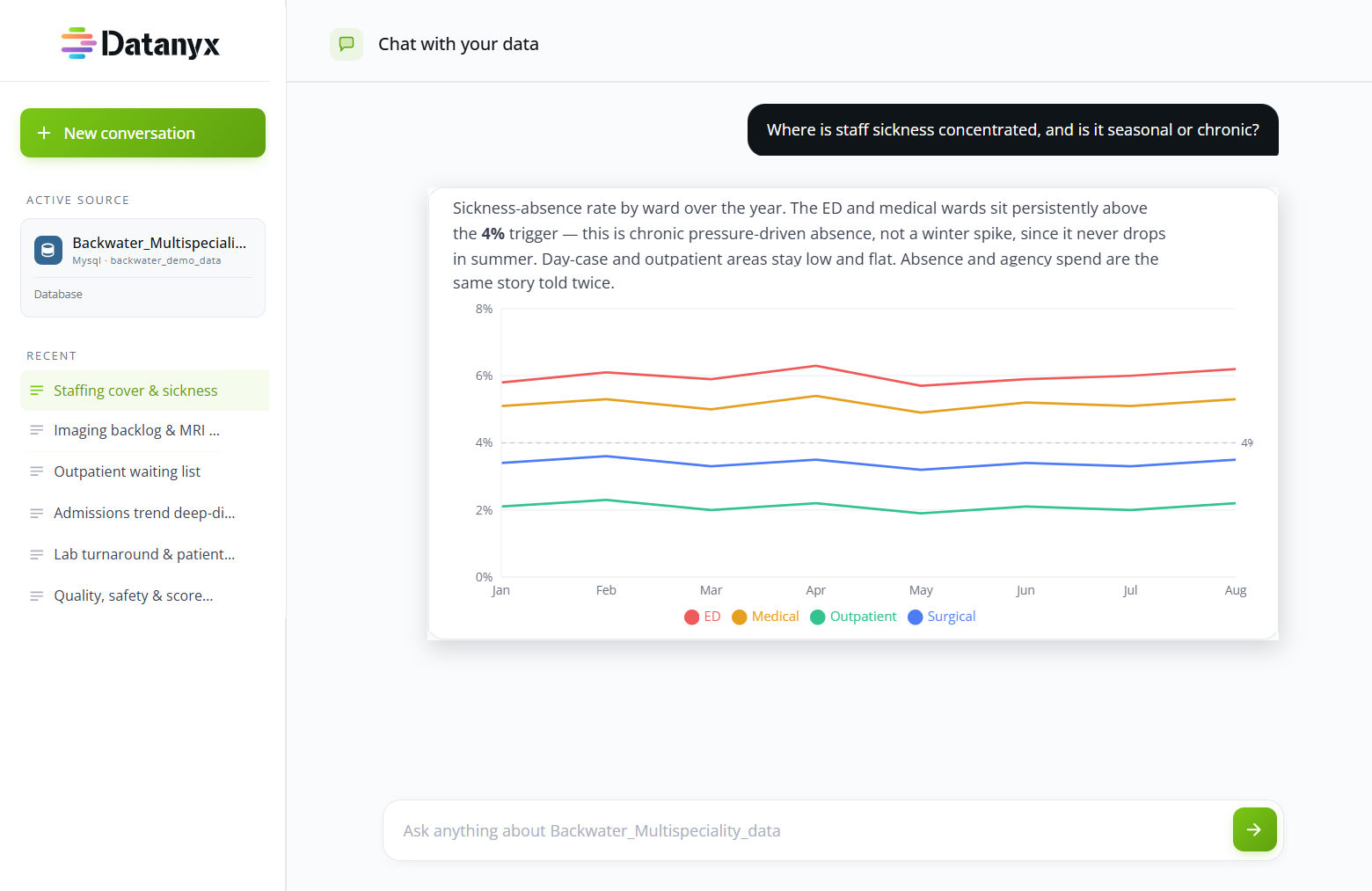Click lines icon beside Lab turnaround & patient
1372x891 pixels.
pyautogui.click(x=37, y=554)
